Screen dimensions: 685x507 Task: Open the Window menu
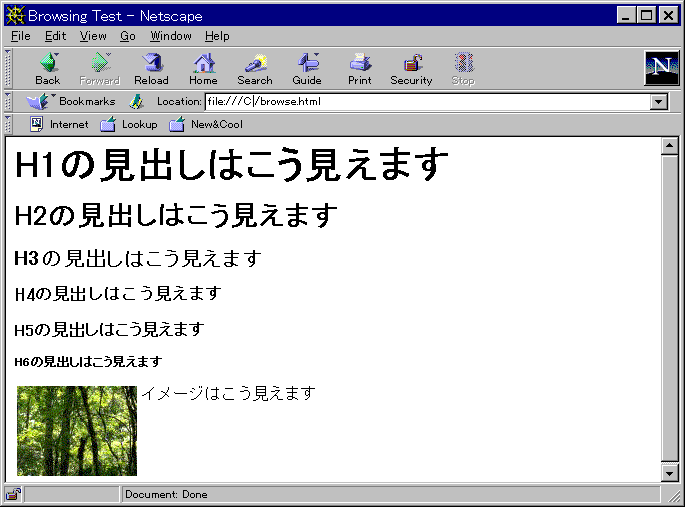(x=171, y=36)
